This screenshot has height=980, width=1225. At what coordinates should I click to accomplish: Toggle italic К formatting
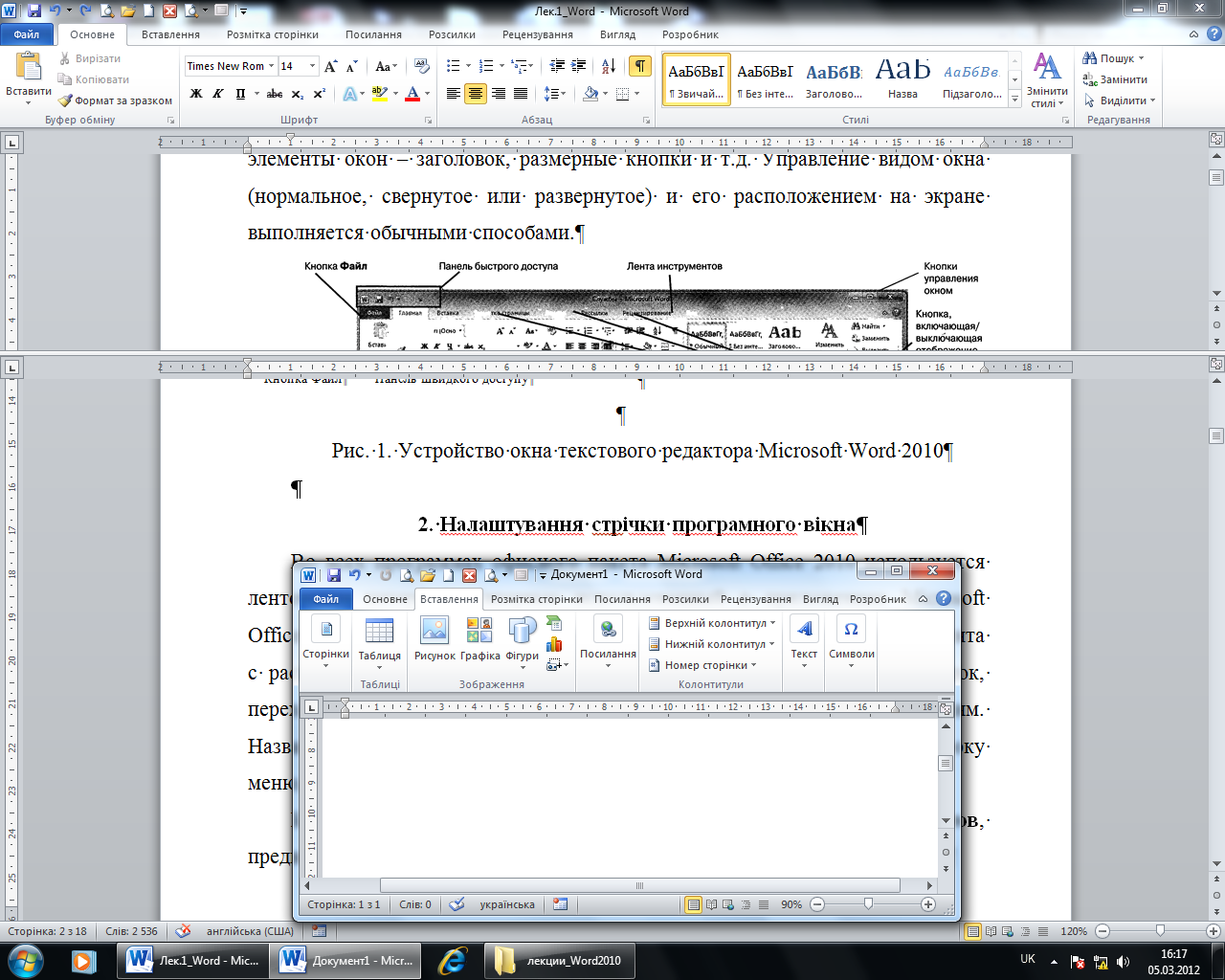pos(218,94)
